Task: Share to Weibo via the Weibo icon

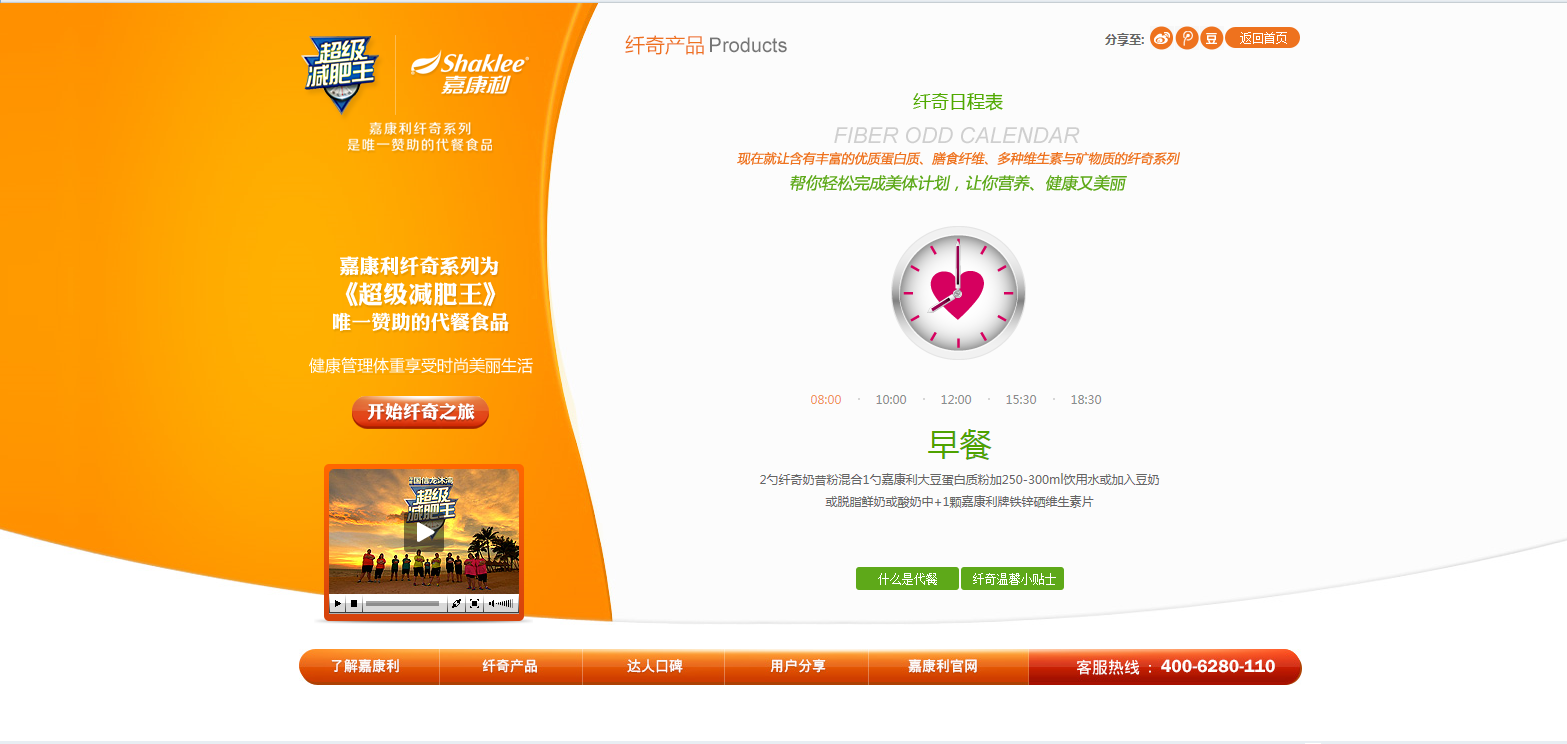Action: point(1161,38)
